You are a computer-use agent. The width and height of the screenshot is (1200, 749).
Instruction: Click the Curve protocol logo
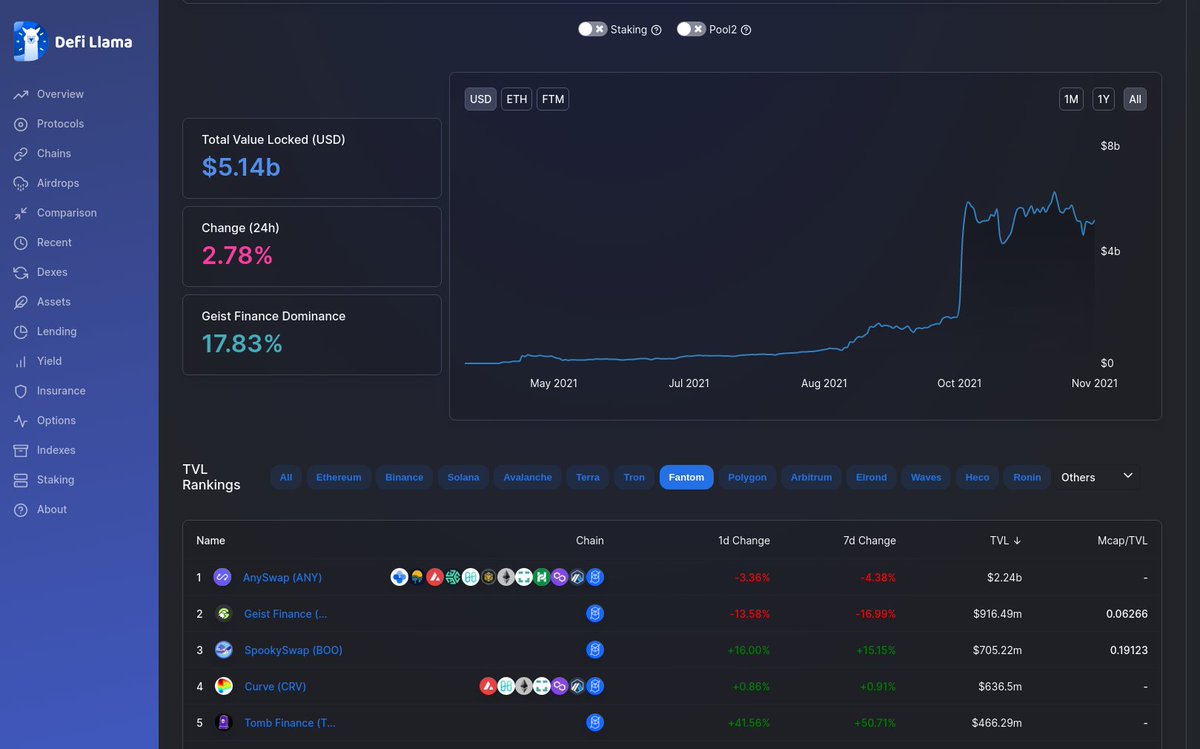223,687
